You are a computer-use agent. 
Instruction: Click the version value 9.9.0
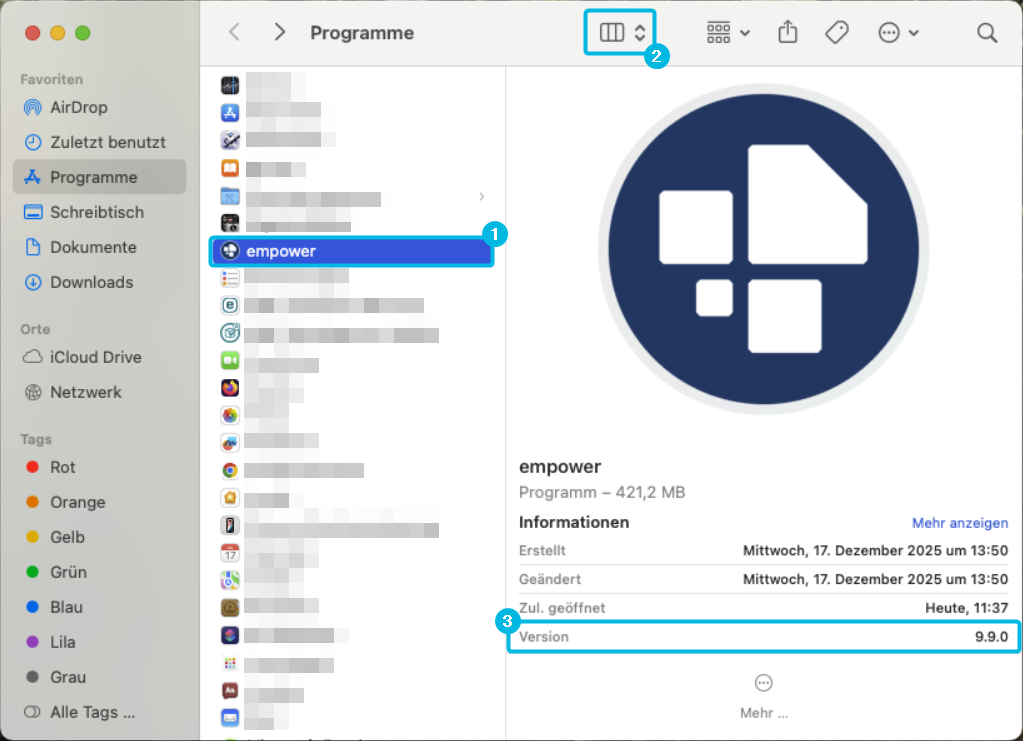pos(991,637)
